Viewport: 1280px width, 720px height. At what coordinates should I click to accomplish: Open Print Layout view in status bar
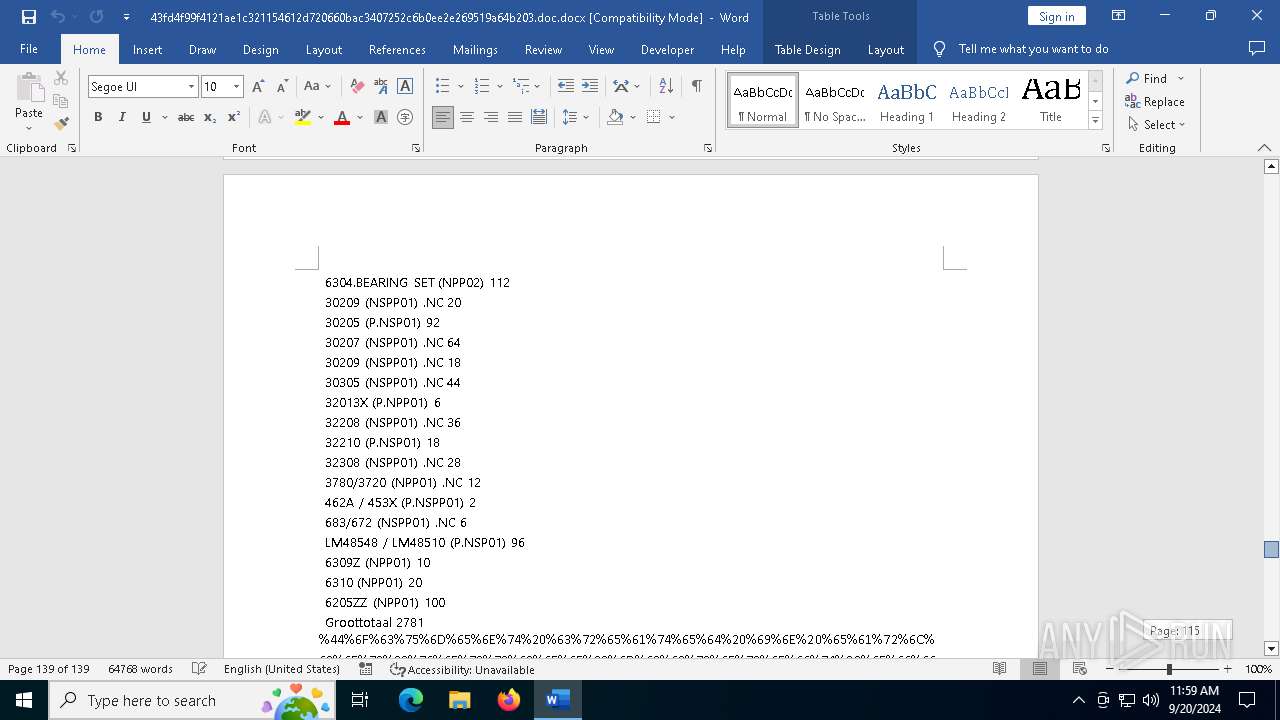click(1040, 669)
